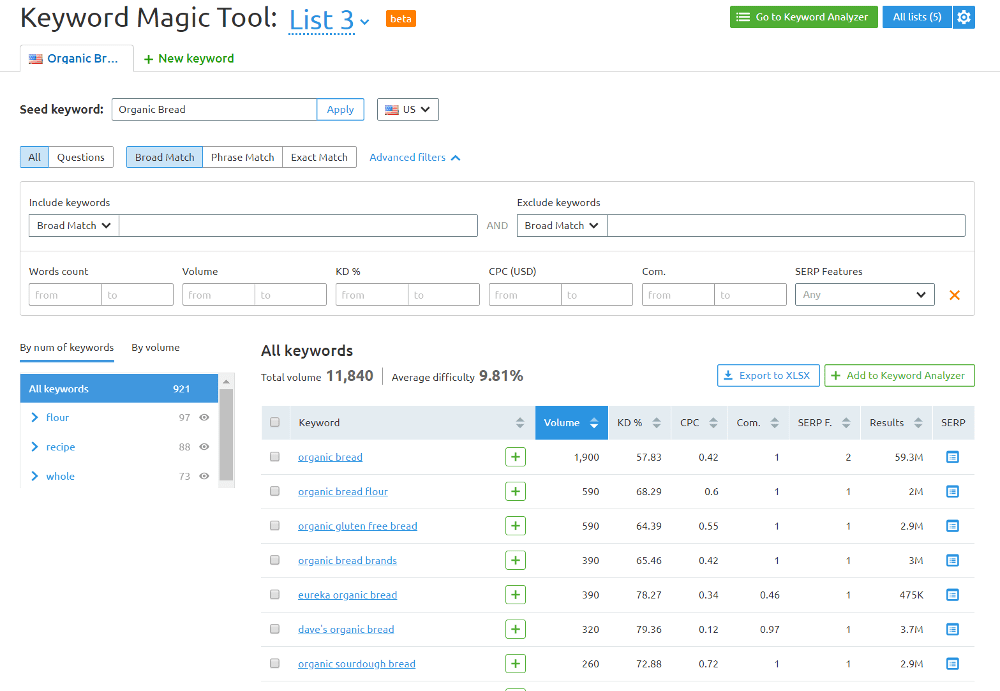
Task: Click the Apply button for seed keyword
Action: coord(340,109)
